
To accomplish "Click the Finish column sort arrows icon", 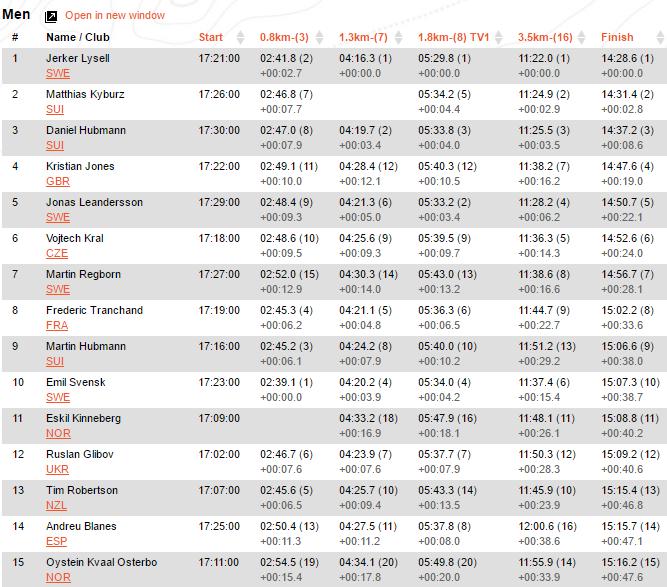I will [x=660, y=37].
